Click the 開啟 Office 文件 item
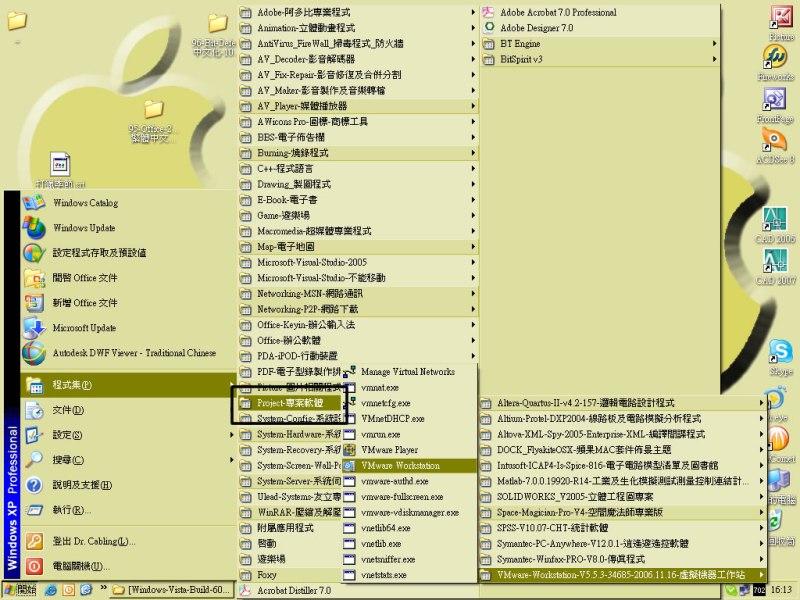The height and width of the screenshot is (600, 800). click(128, 278)
